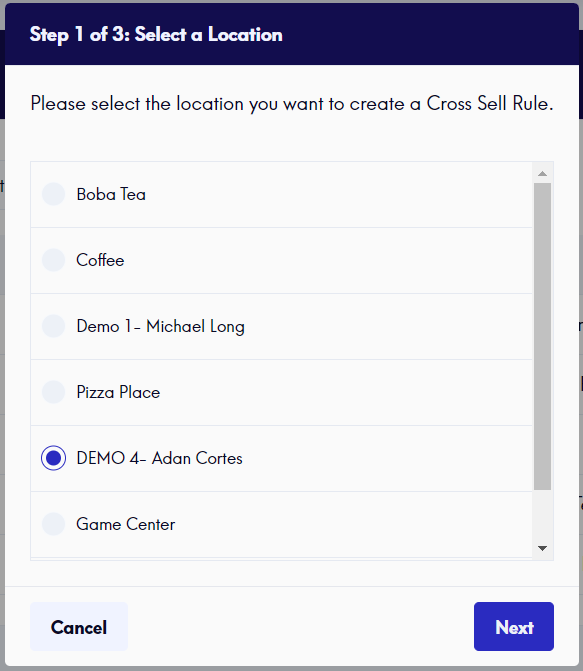The height and width of the screenshot is (671, 583).
Task: Click the scroll down arrow of the location list
Action: (x=542, y=548)
